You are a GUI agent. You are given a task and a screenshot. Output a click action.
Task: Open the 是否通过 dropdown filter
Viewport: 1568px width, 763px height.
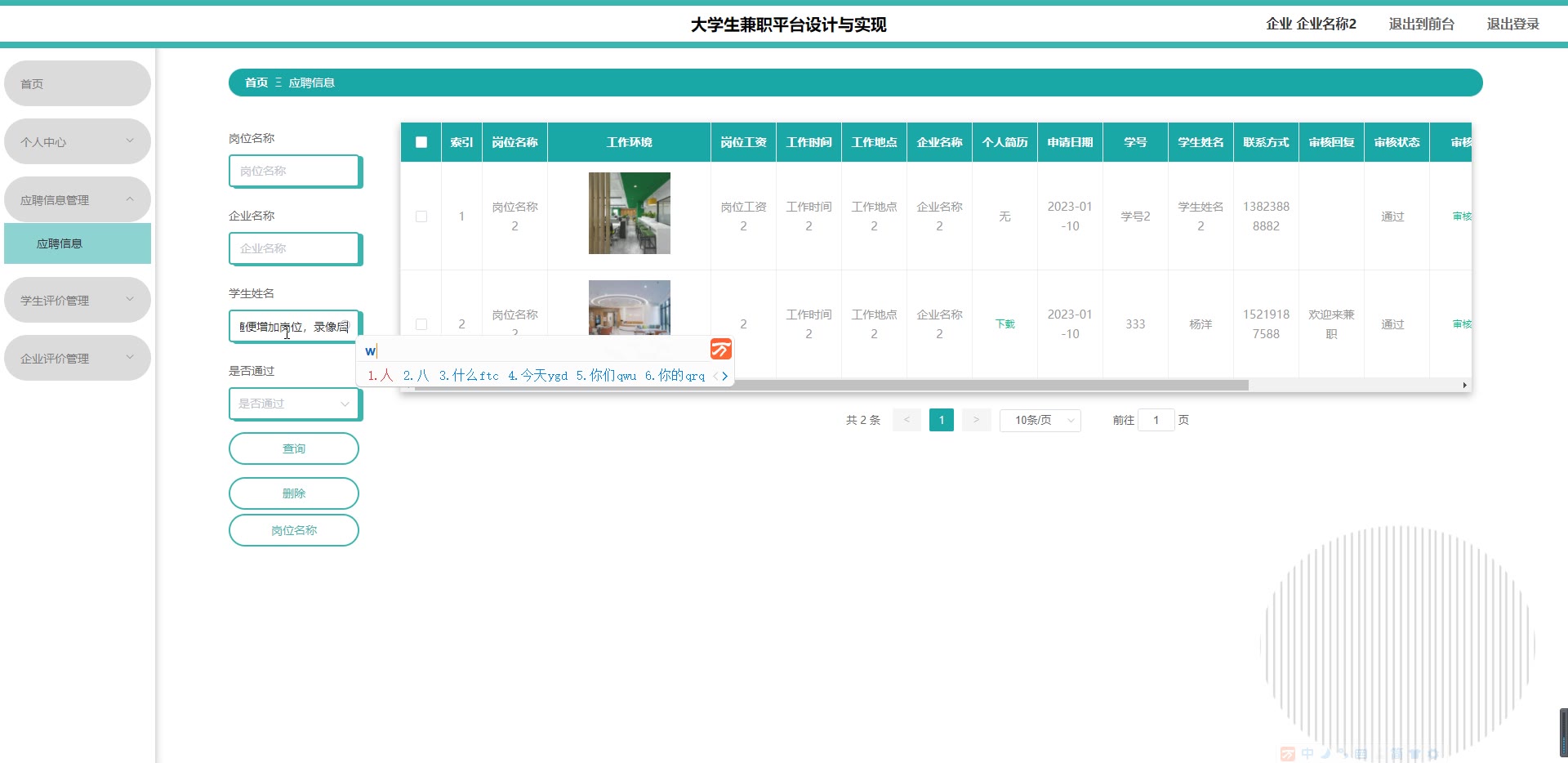[294, 404]
